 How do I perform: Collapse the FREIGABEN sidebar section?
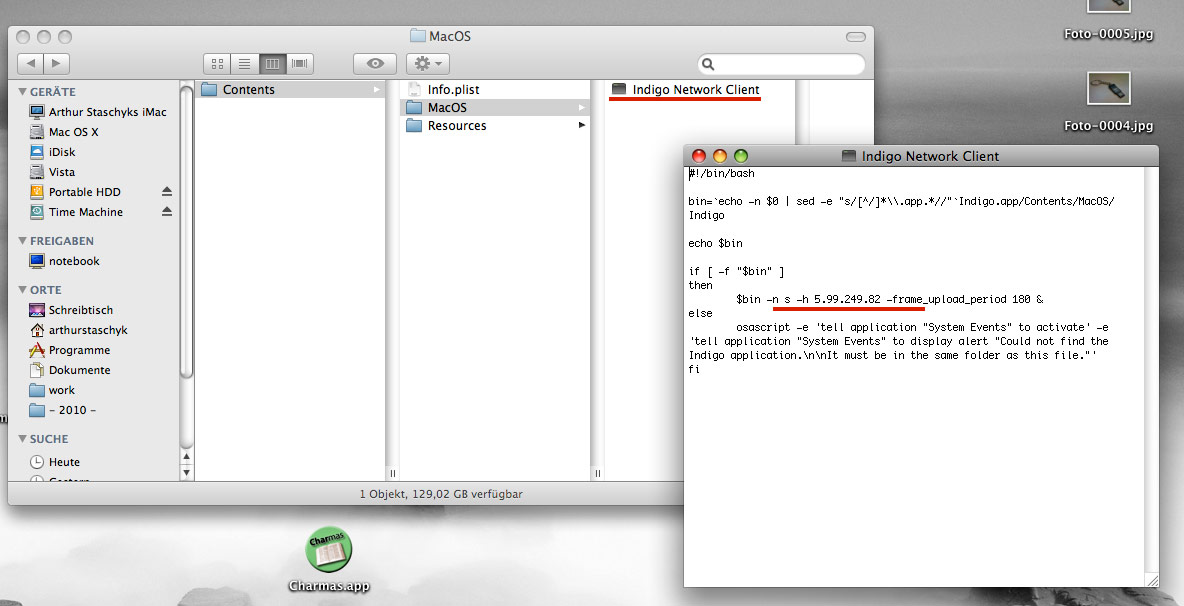(23, 241)
